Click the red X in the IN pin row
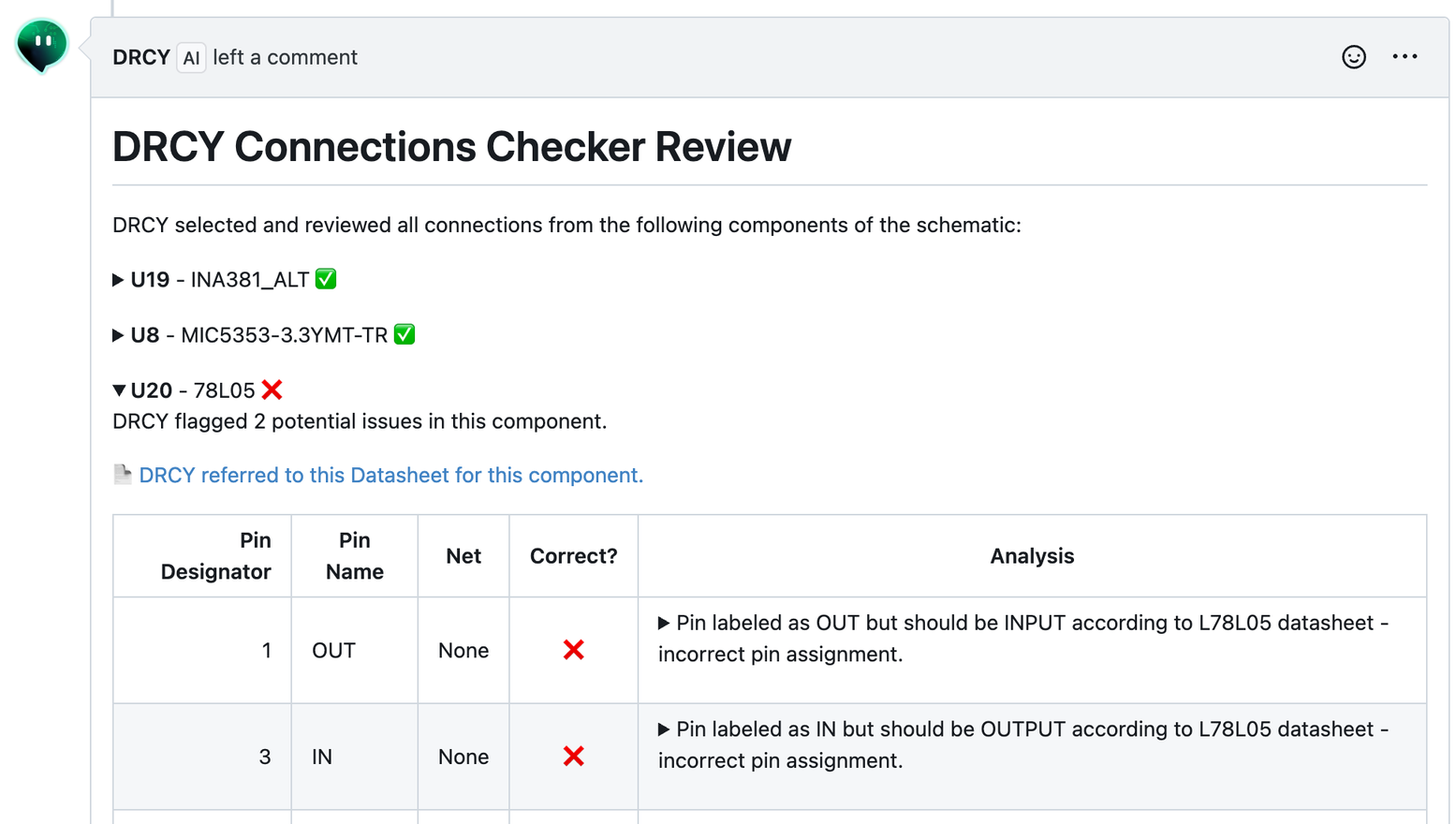This screenshot has height=824, width=1456. click(x=574, y=757)
